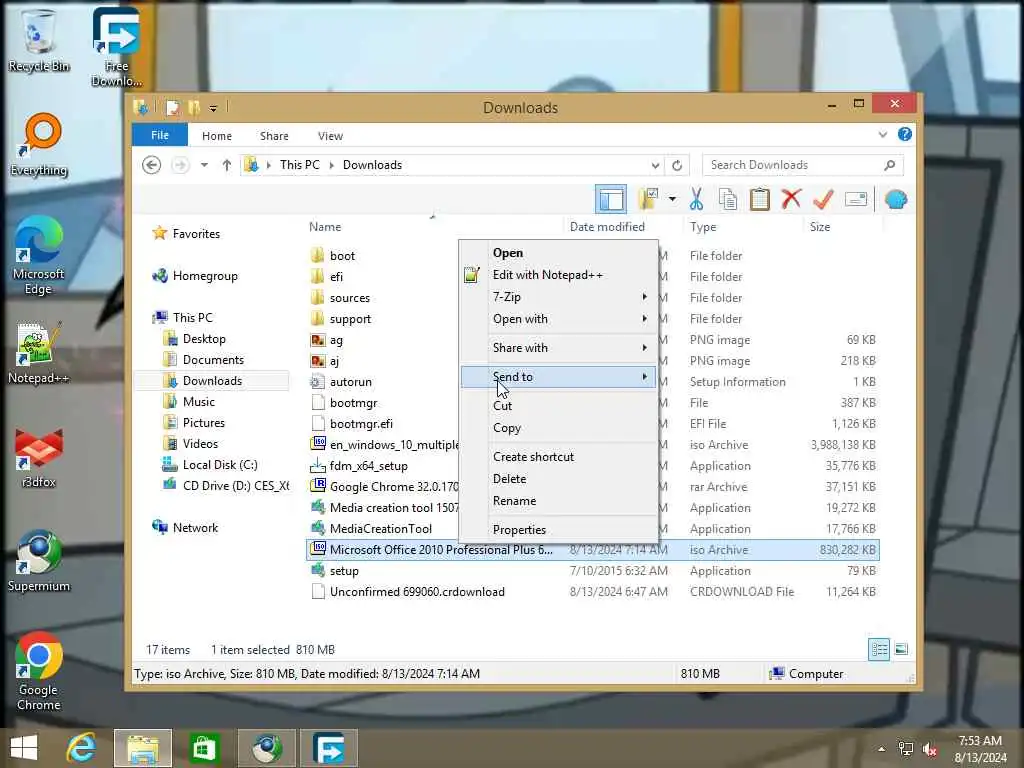Open the File ribbon tab
This screenshot has height=768, width=1024.
[x=160, y=135]
